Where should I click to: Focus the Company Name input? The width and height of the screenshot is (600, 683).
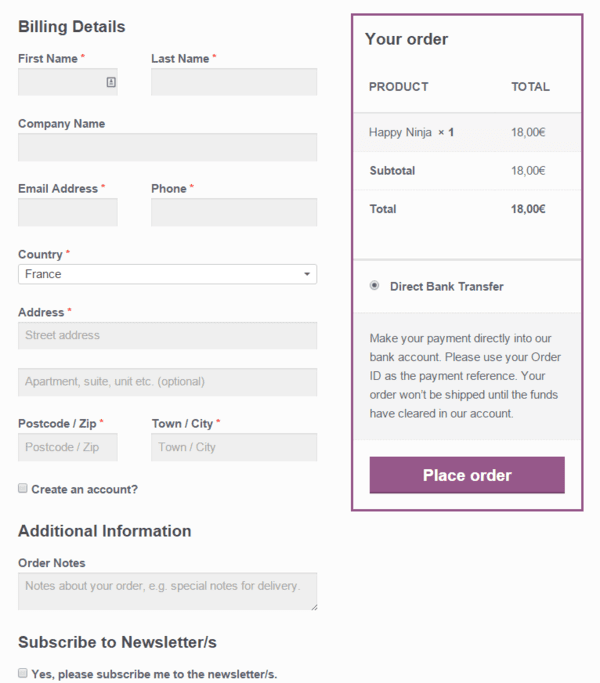[167, 147]
